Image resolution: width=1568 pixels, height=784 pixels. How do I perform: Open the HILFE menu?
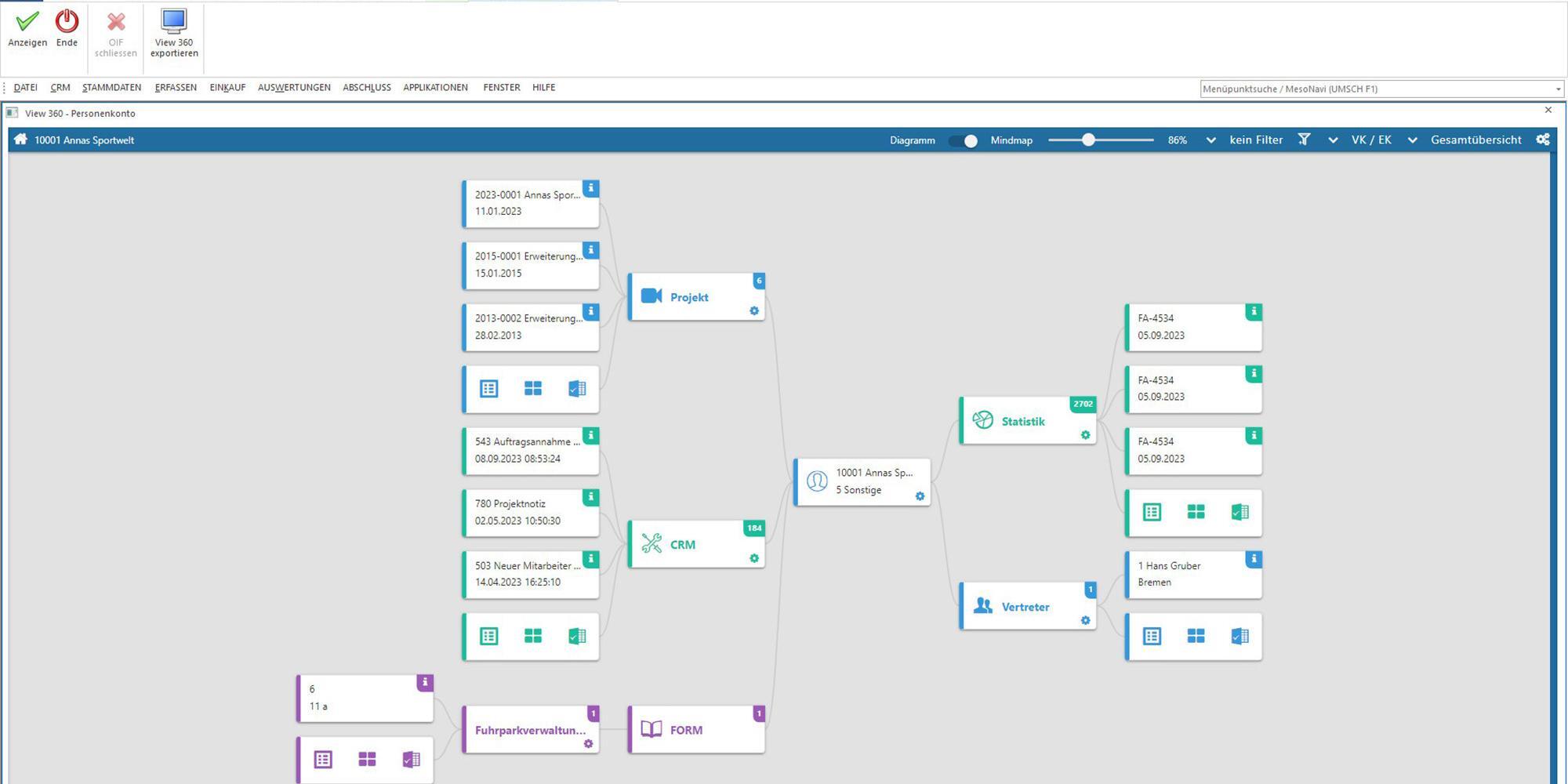tap(543, 88)
